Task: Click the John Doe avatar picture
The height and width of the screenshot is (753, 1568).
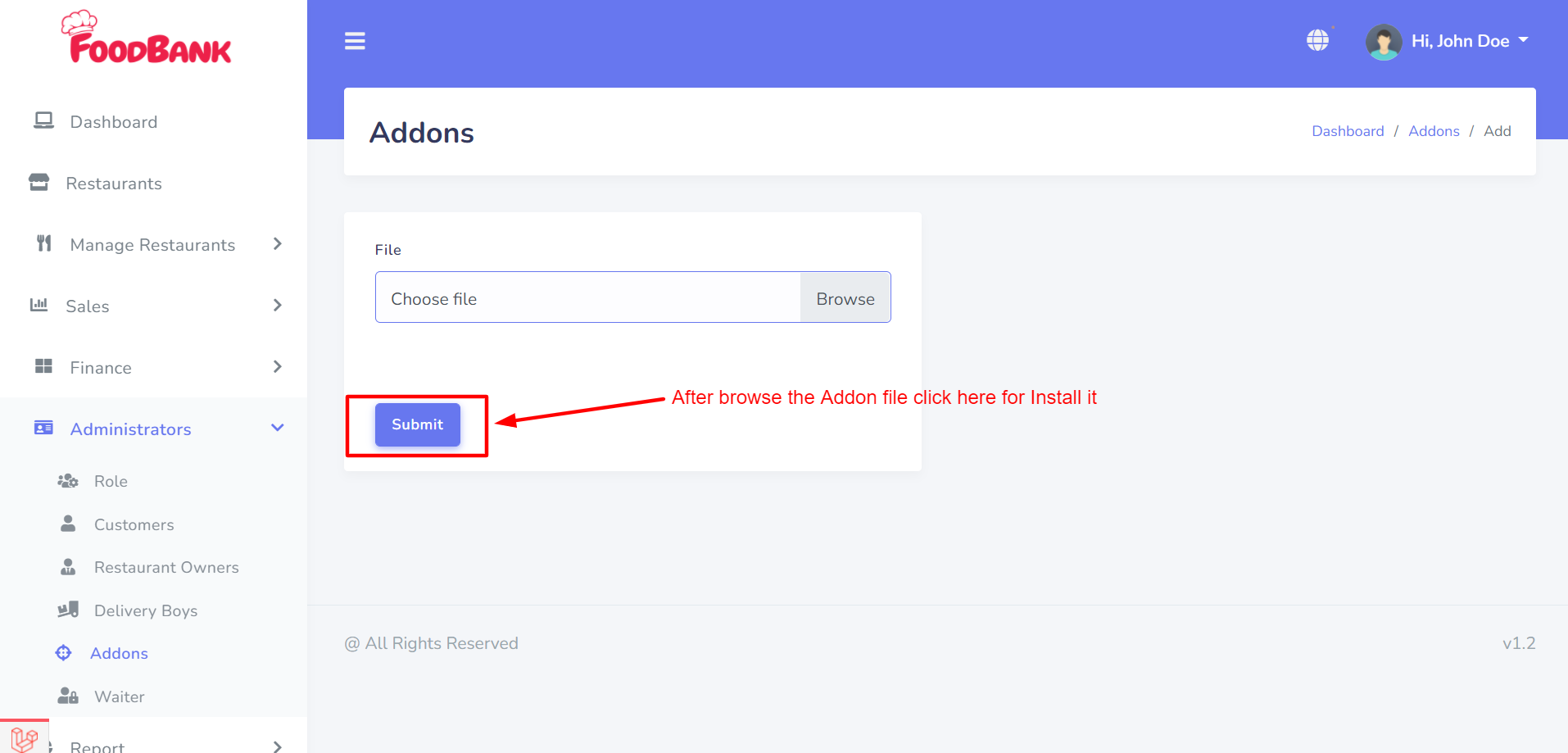Action: (x=1384, y=42)
